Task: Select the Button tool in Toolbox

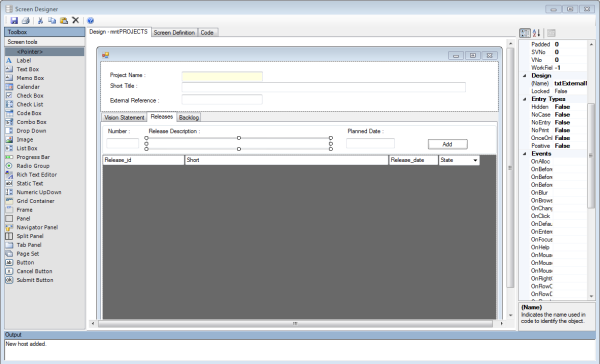Action: coord(45,263)
